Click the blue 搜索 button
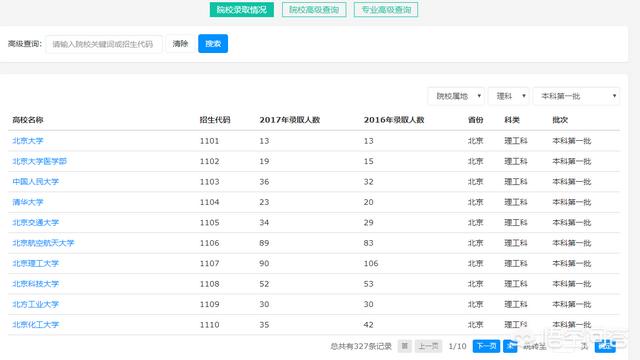 click(x=213, y=44)
